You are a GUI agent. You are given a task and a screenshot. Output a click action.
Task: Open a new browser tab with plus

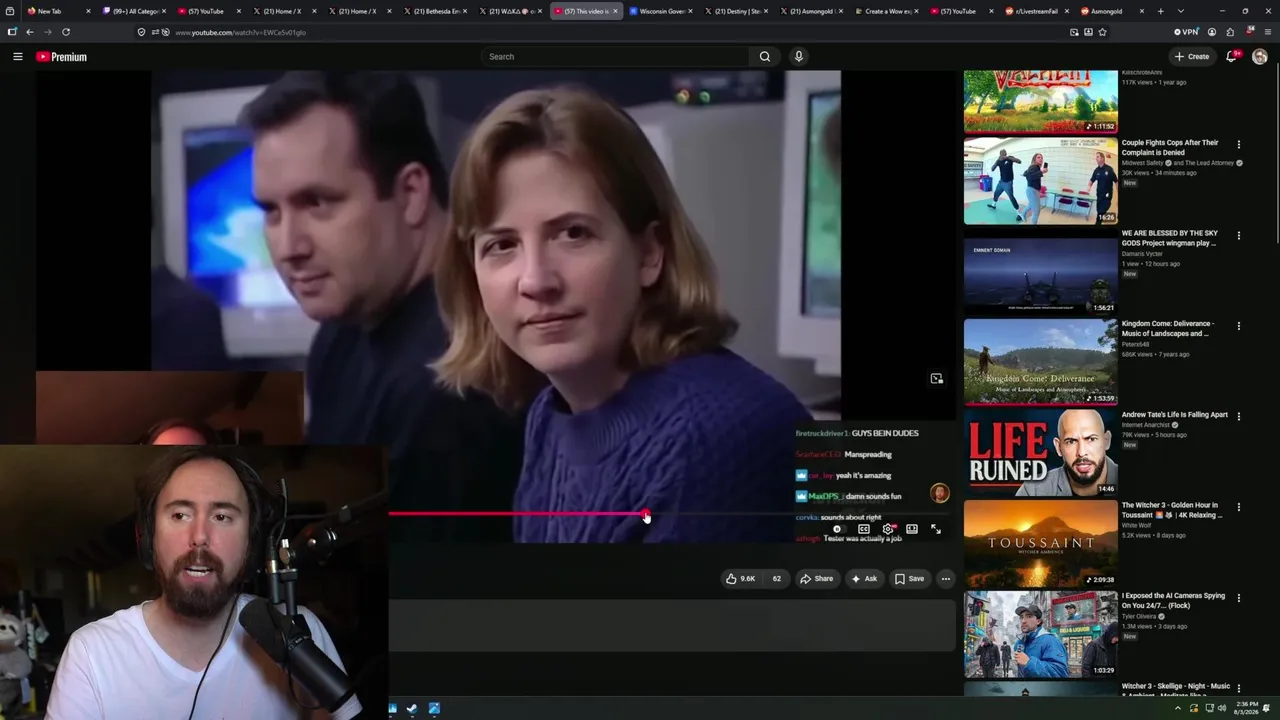pyautogui.click(x=1160, y=11)
